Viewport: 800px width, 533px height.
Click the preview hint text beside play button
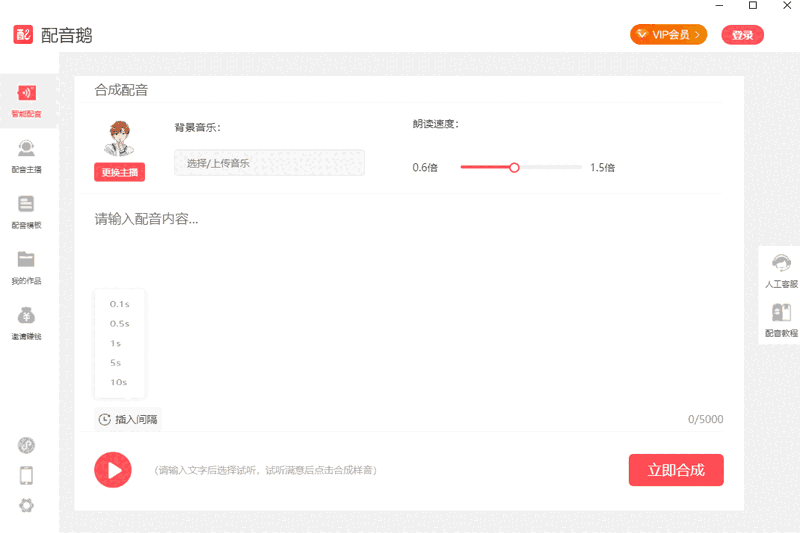coord(265,470)
